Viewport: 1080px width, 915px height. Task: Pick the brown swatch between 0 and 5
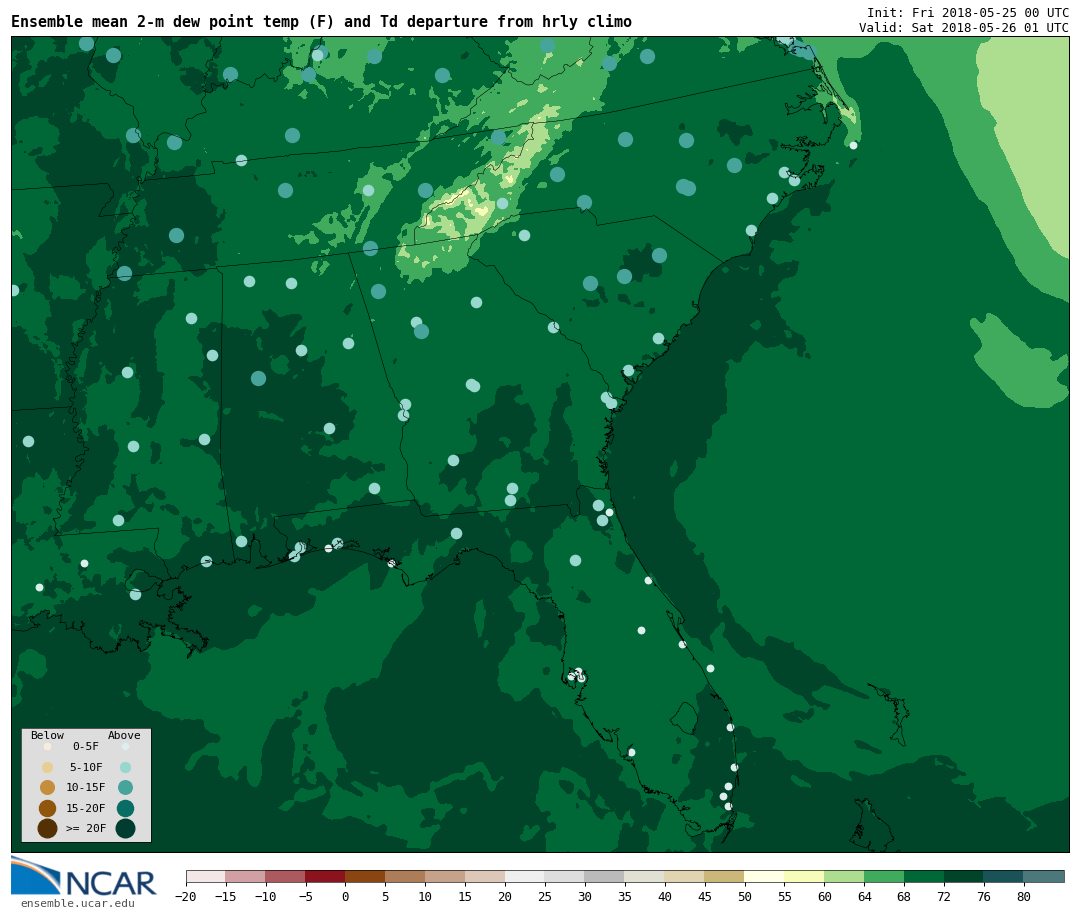tap(365, 876)
